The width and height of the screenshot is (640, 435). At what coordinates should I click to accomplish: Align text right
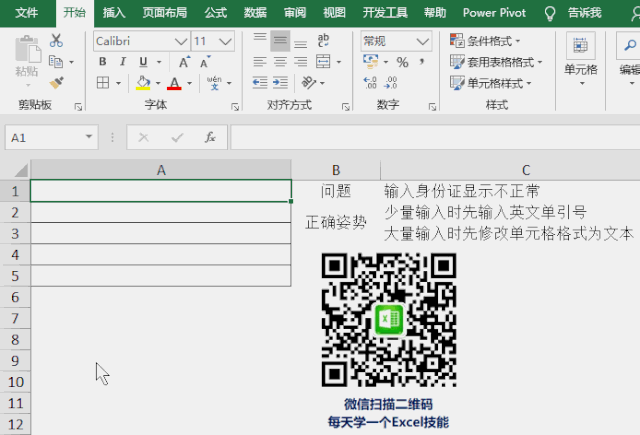pos(300,62)
